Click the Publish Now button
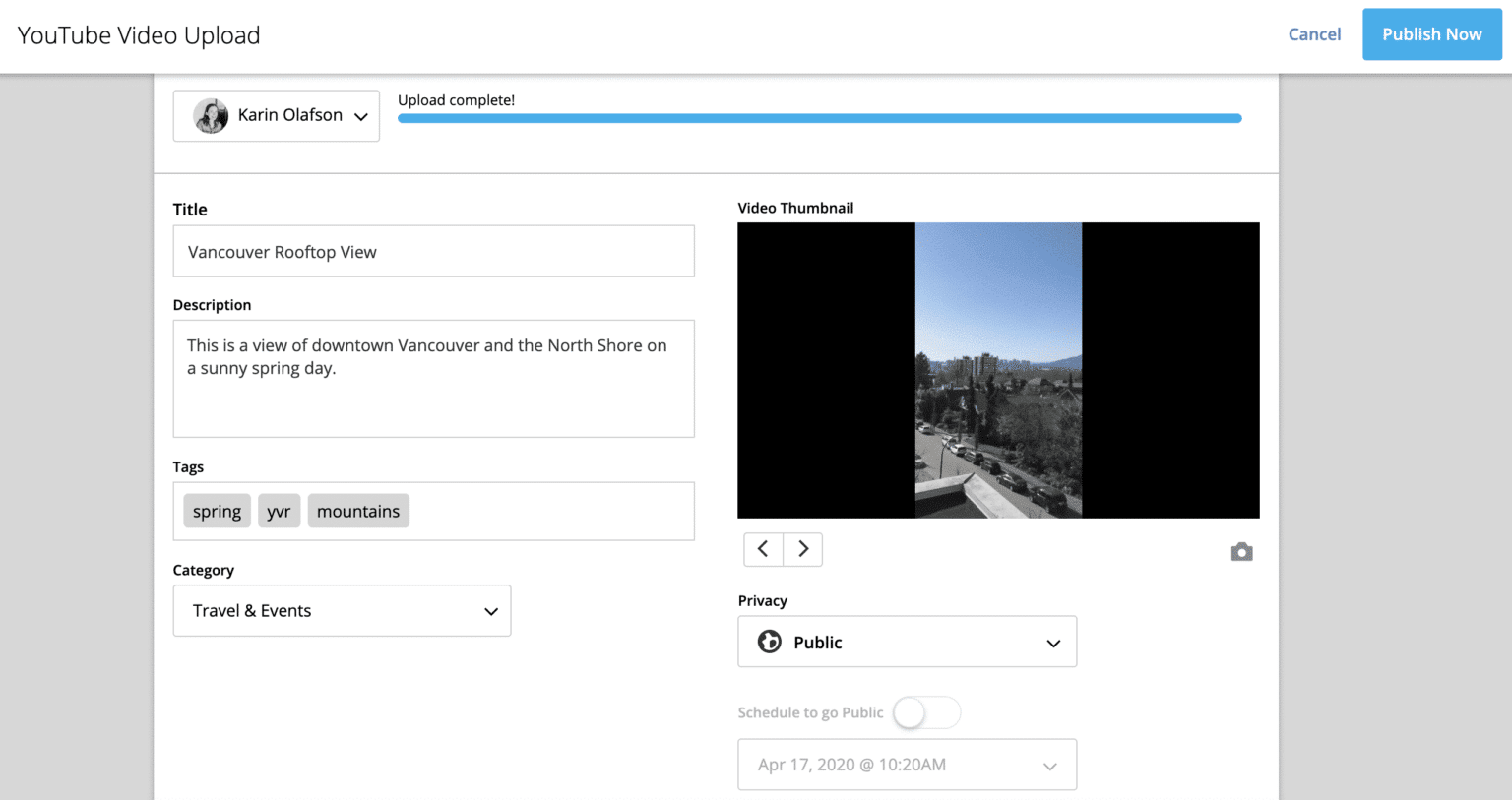Viewport: 1512px width, 800px height. coord(1432,34)
